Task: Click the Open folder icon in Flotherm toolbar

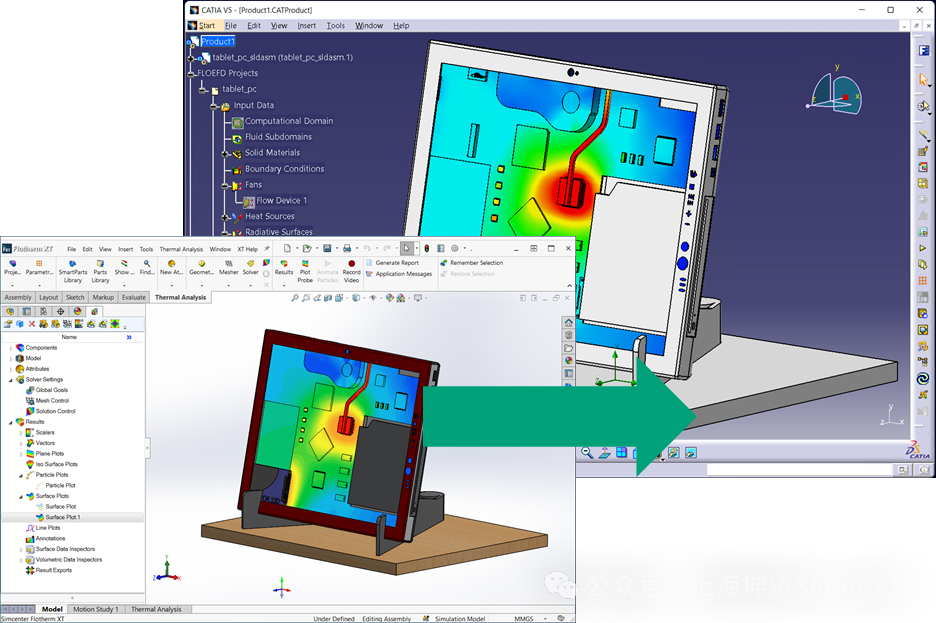Action: (307, 248)
